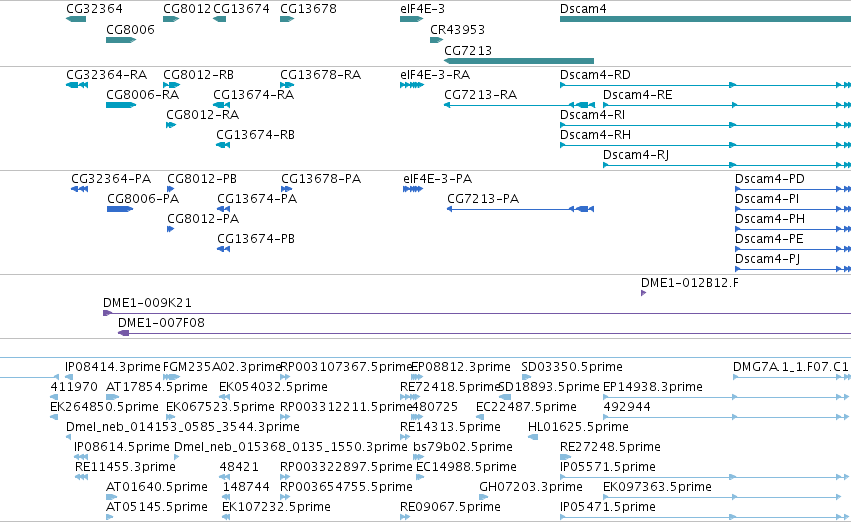Select EST IP05571.5prime

pos(608,467)
